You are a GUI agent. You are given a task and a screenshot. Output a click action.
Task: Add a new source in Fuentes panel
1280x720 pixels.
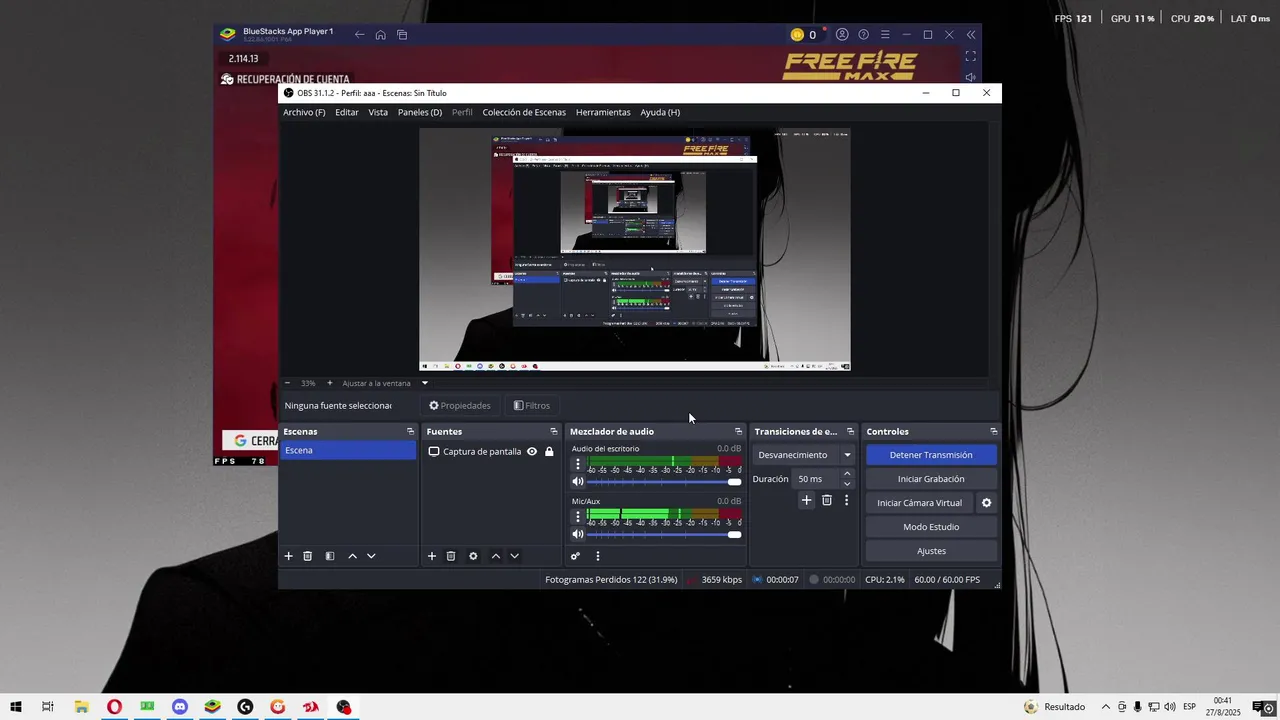[x=432, y=556]
